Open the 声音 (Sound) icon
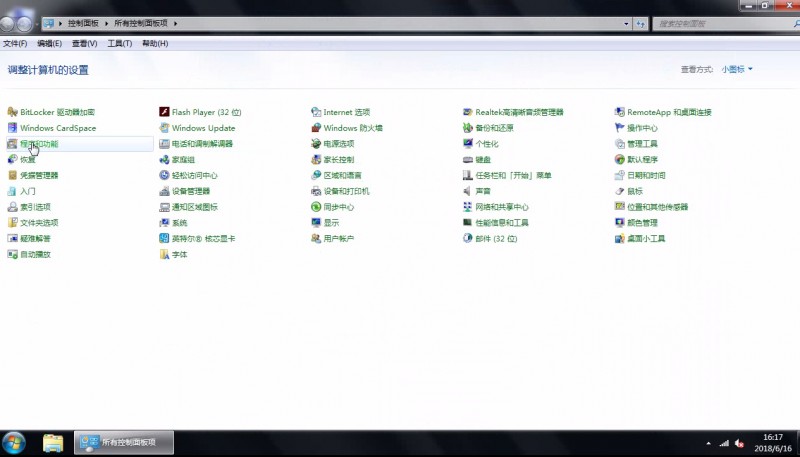 click(467, 191)
